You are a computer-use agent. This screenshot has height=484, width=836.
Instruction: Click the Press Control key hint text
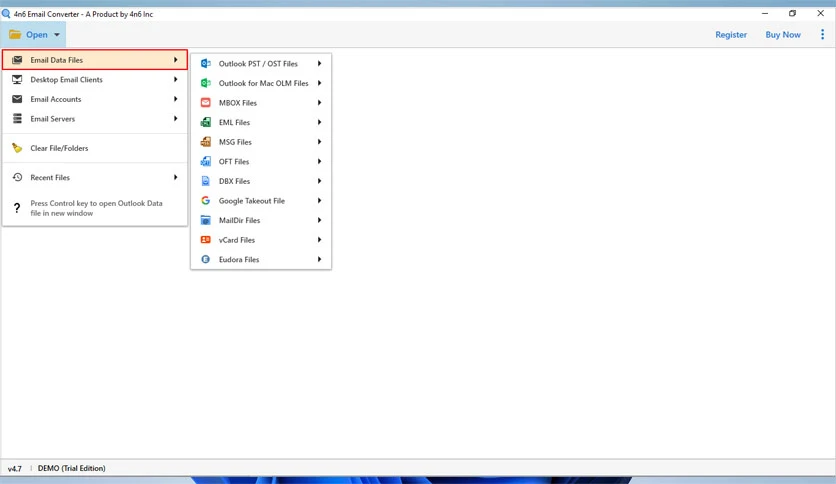click(97, 208)
